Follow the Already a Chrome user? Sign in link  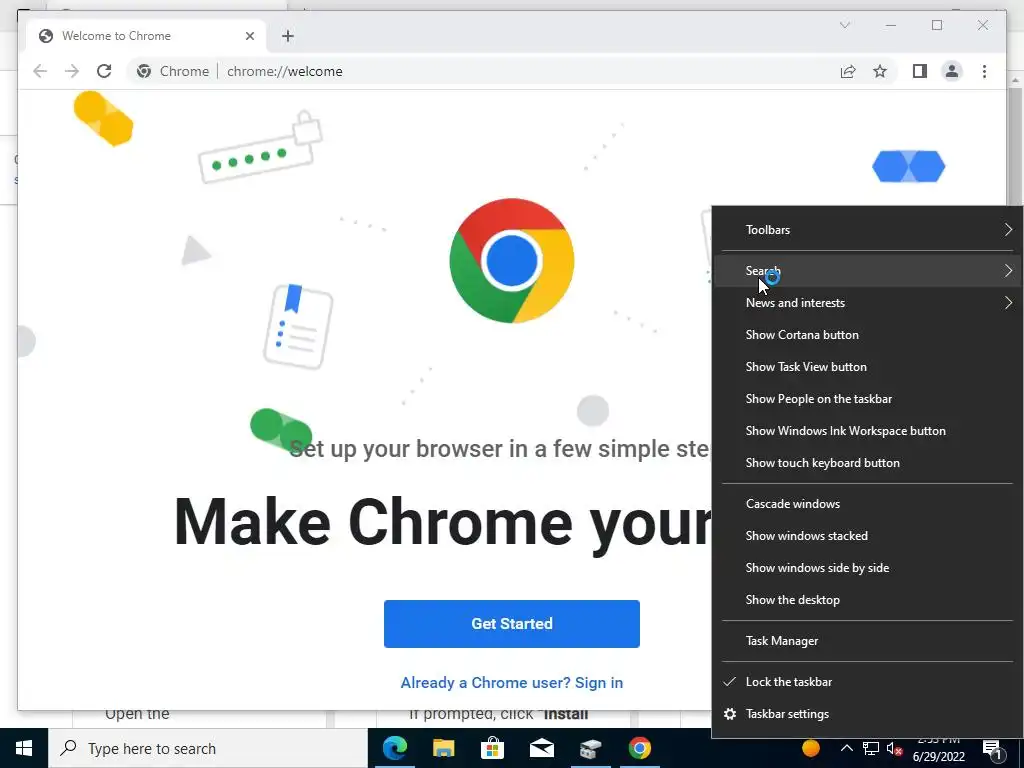tap(511, 682)
